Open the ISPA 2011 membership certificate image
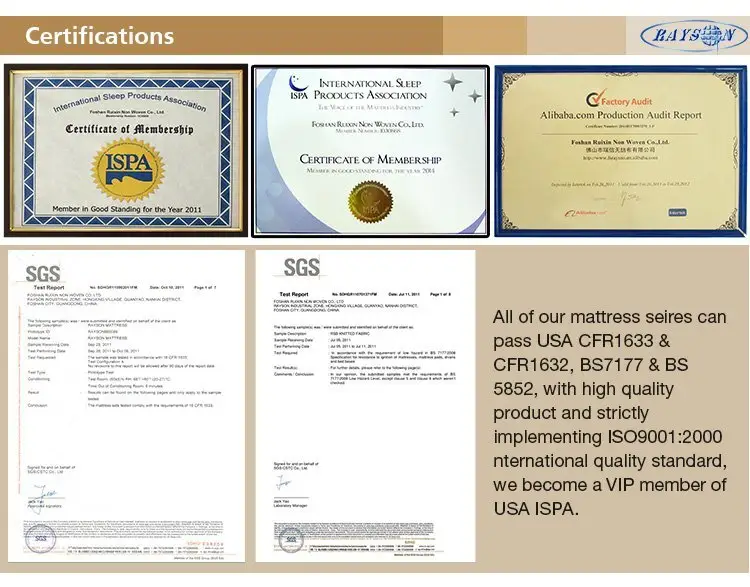This screenshot has height=587, width=750. pos(122,150)
